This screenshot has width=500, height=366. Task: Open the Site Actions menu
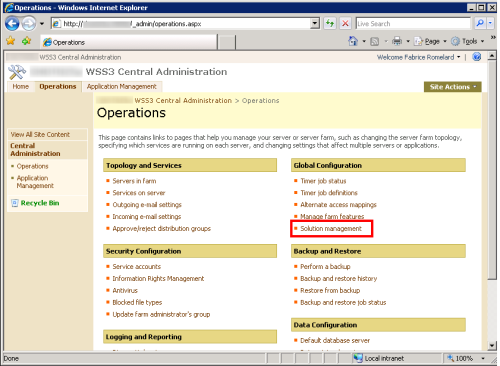[x=453, y=87]
